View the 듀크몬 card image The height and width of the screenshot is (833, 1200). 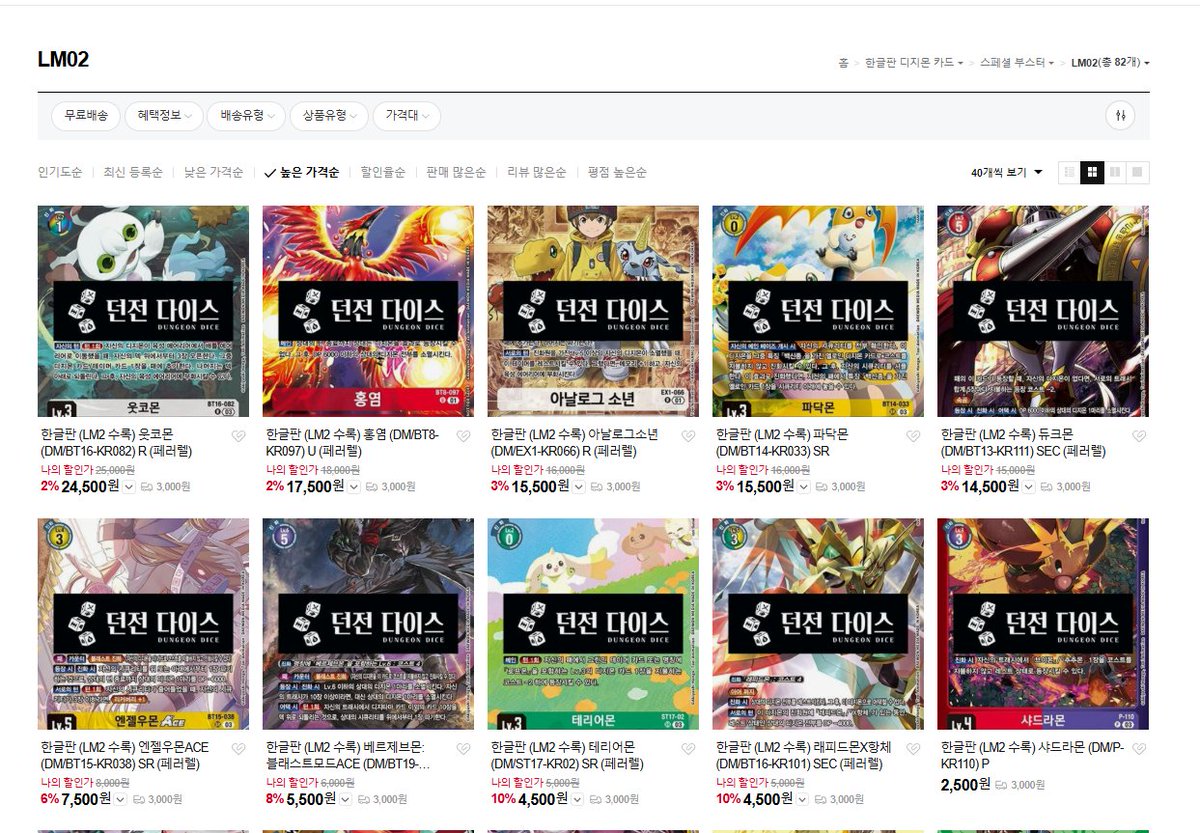tap(1043, 312)
